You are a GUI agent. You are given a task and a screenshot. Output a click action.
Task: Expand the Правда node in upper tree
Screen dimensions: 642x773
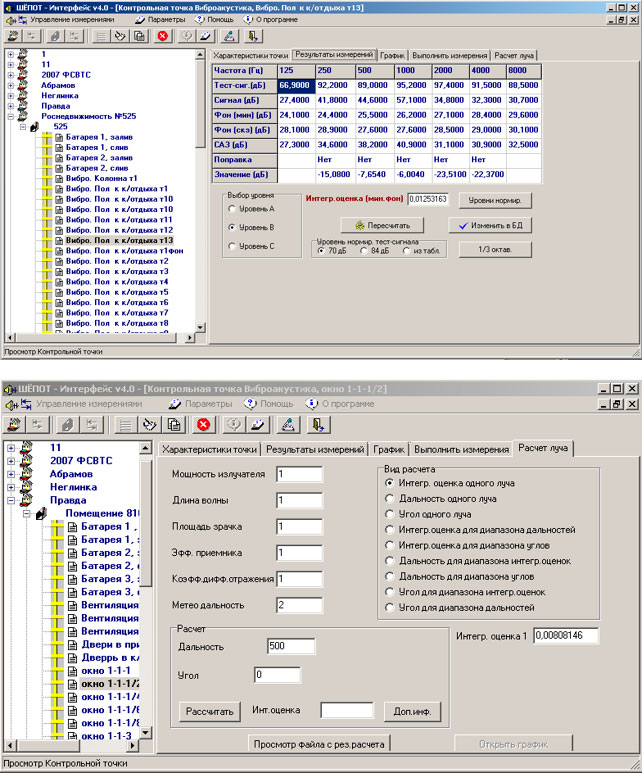[x=11, y=106]
